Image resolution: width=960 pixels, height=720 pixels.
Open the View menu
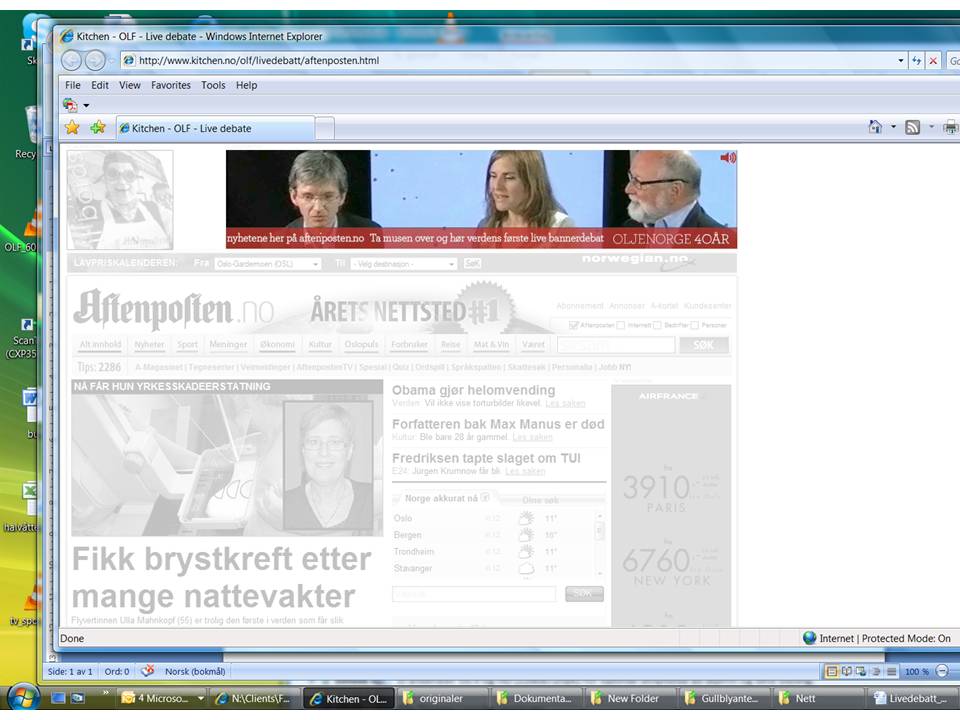(130, 85)
